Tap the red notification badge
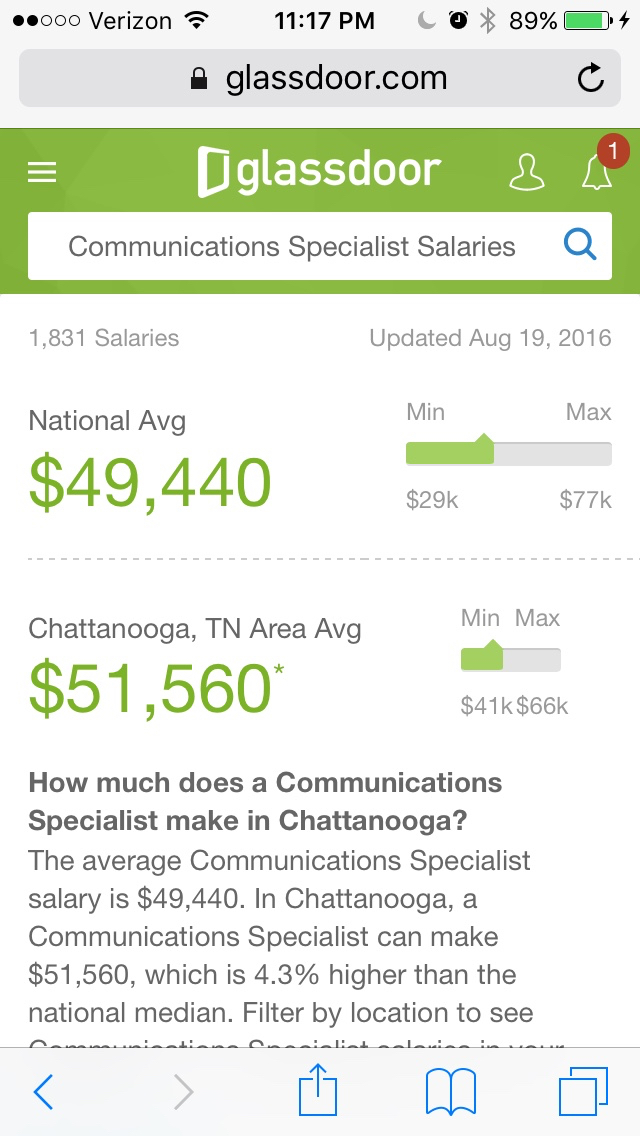640x1136 pixels. tap(612, 152)
